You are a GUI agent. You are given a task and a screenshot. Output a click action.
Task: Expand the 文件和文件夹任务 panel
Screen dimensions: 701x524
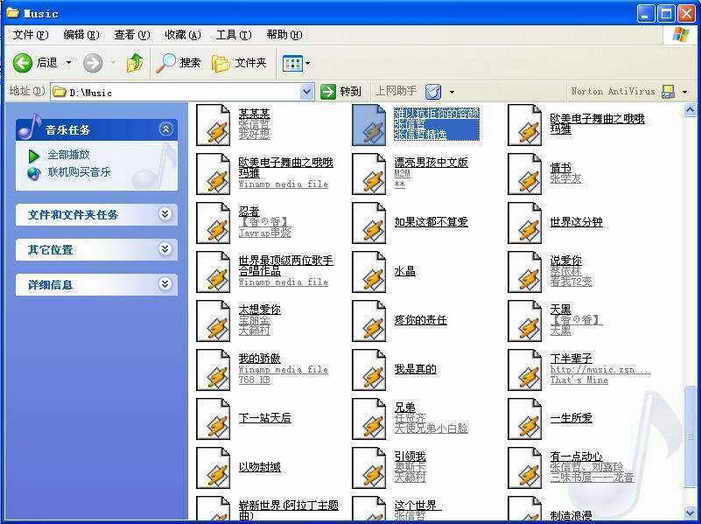[166, 214]
